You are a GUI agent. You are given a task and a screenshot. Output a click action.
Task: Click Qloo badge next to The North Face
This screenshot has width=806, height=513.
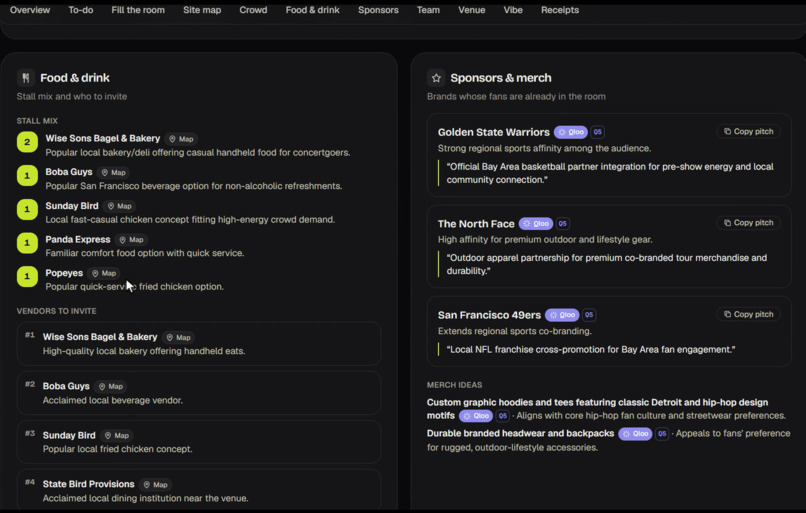pyautogui.click(x=536, y=224)
